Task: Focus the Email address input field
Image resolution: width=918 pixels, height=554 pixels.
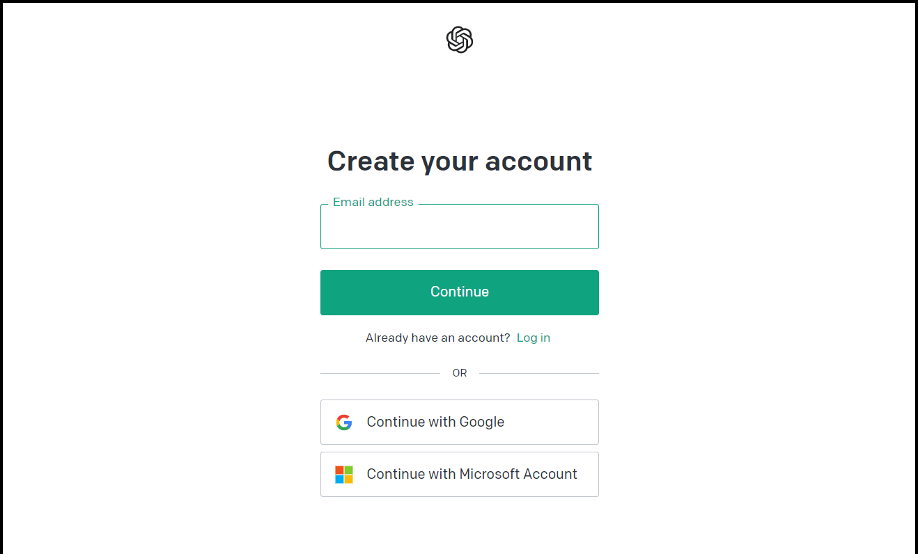Action: (x=460, y=227)
